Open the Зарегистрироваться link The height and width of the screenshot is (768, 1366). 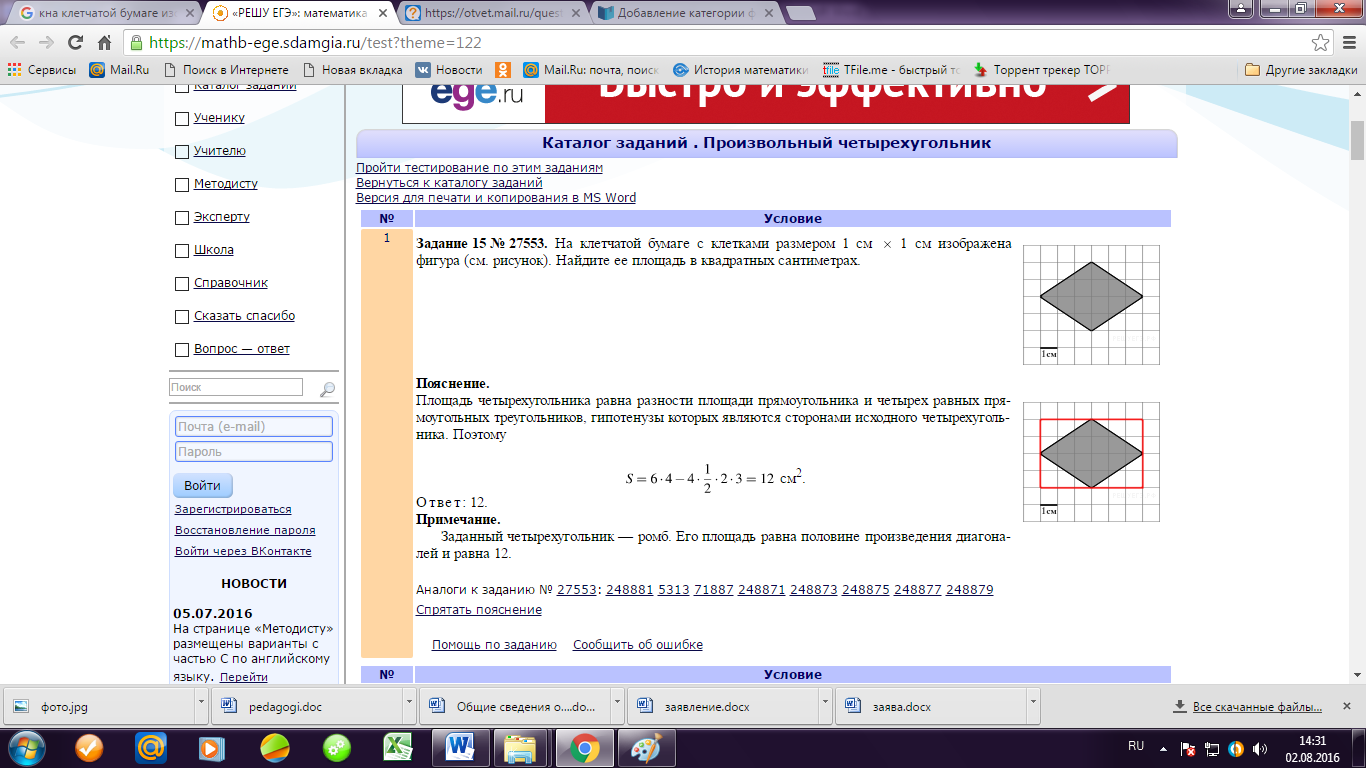click(233, 510)
